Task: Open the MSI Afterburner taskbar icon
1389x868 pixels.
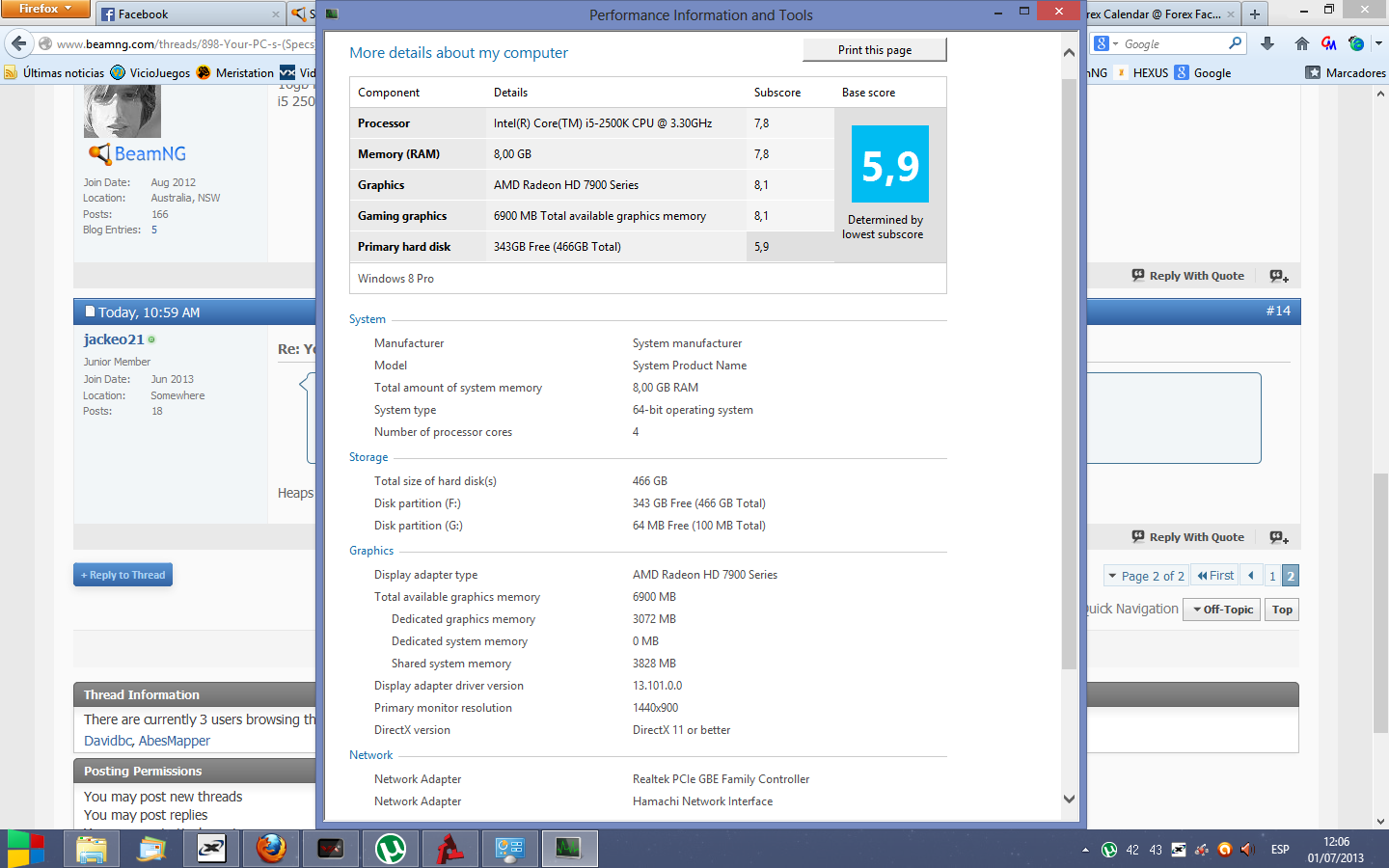Action: [331, 849]
